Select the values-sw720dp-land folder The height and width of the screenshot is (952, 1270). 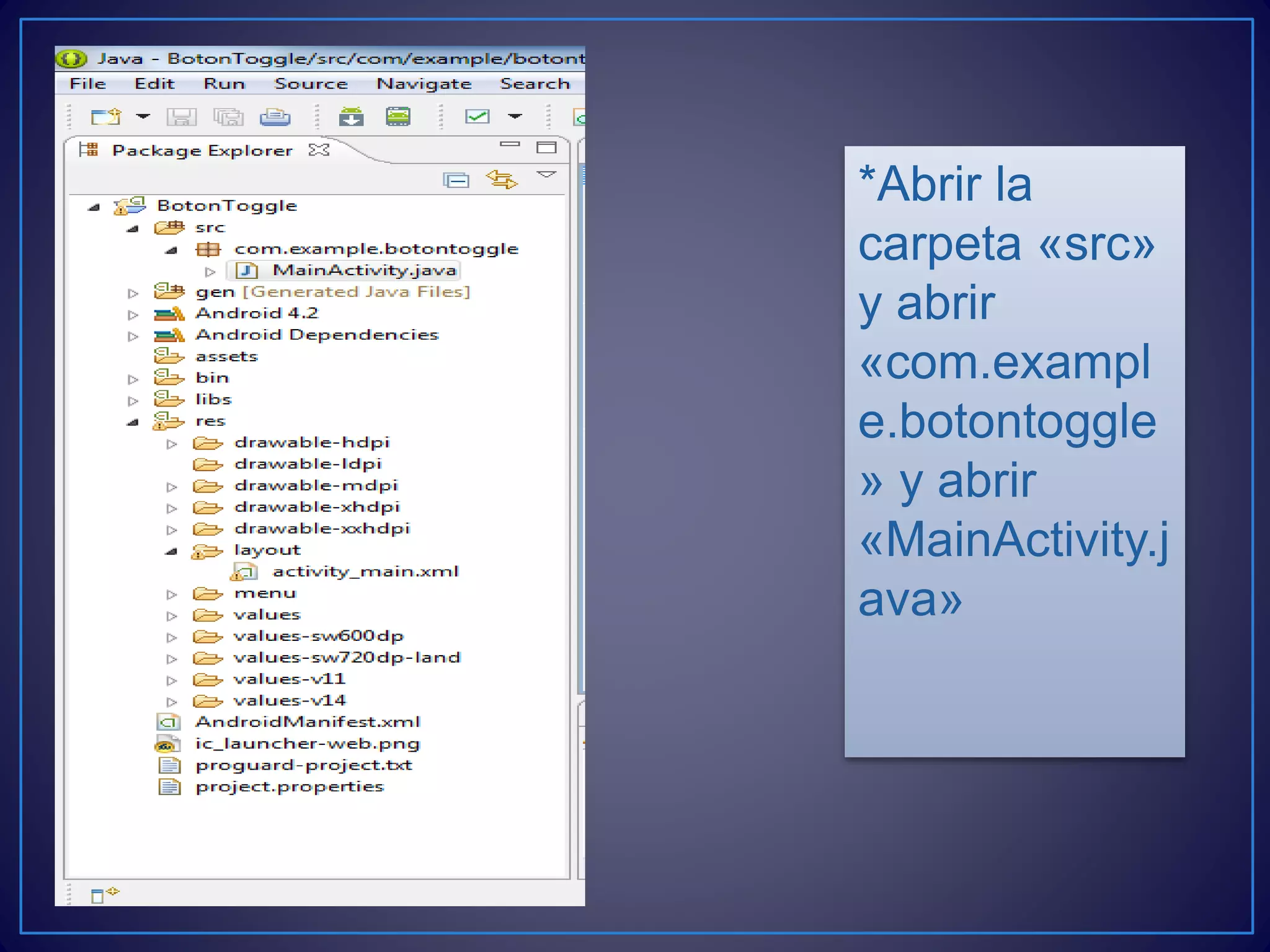coord(347,658)
